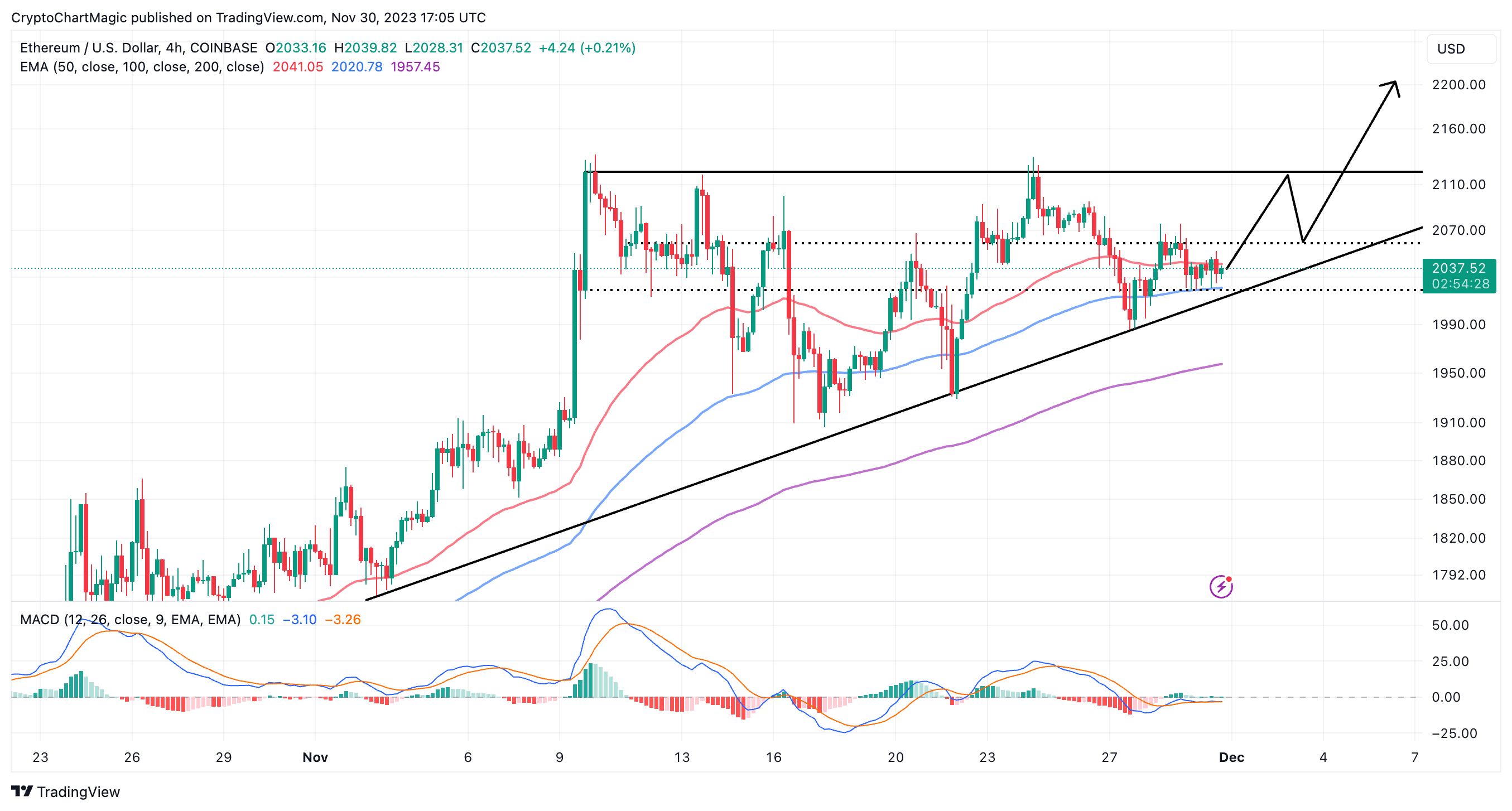Click the 27 date on time axis
Viewport: 1512px width, 811px height.
(x=1109, y=757)
